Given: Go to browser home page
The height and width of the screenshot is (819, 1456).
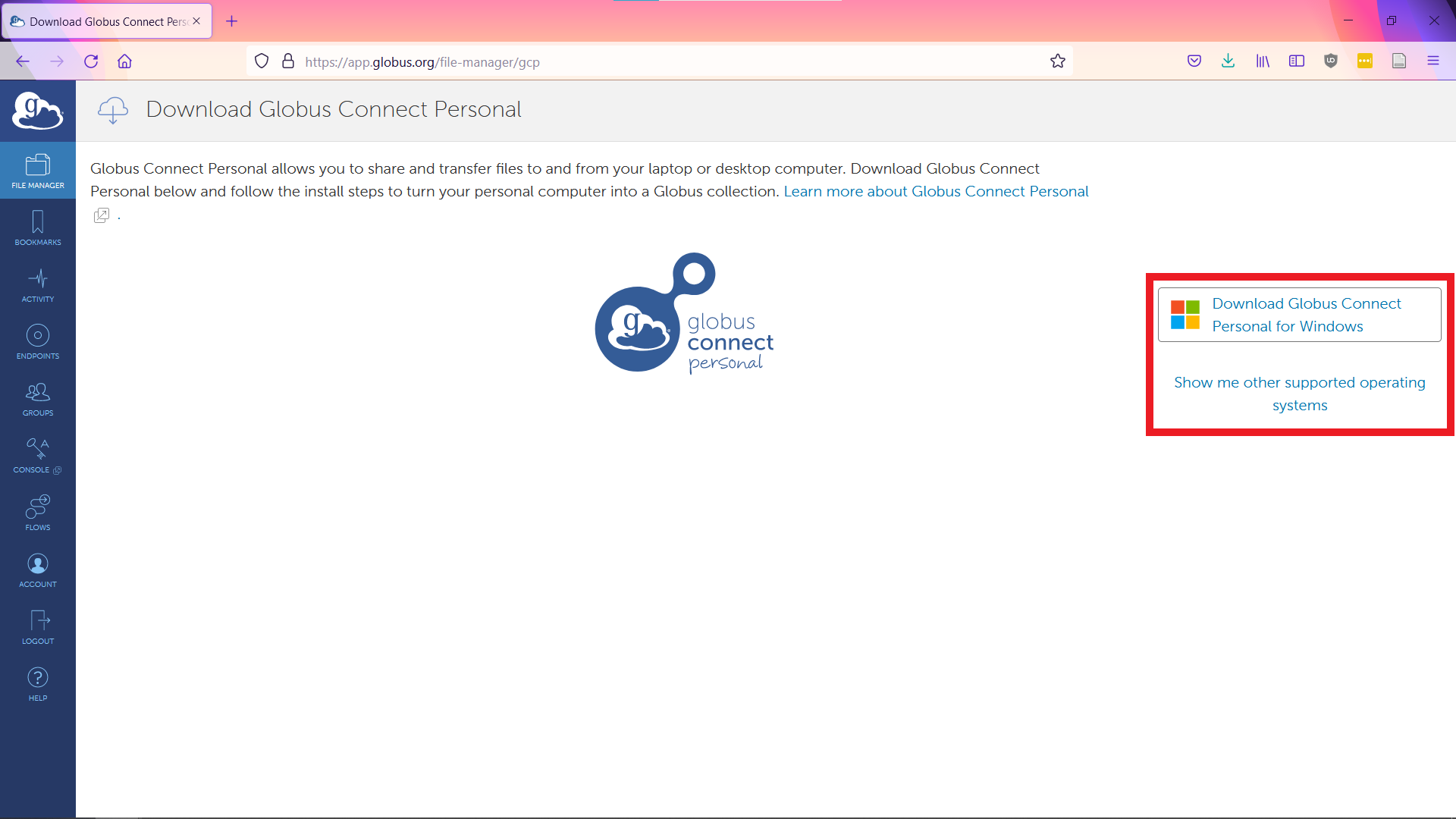Looking at the screenshot, I should (x=124, y=61).
